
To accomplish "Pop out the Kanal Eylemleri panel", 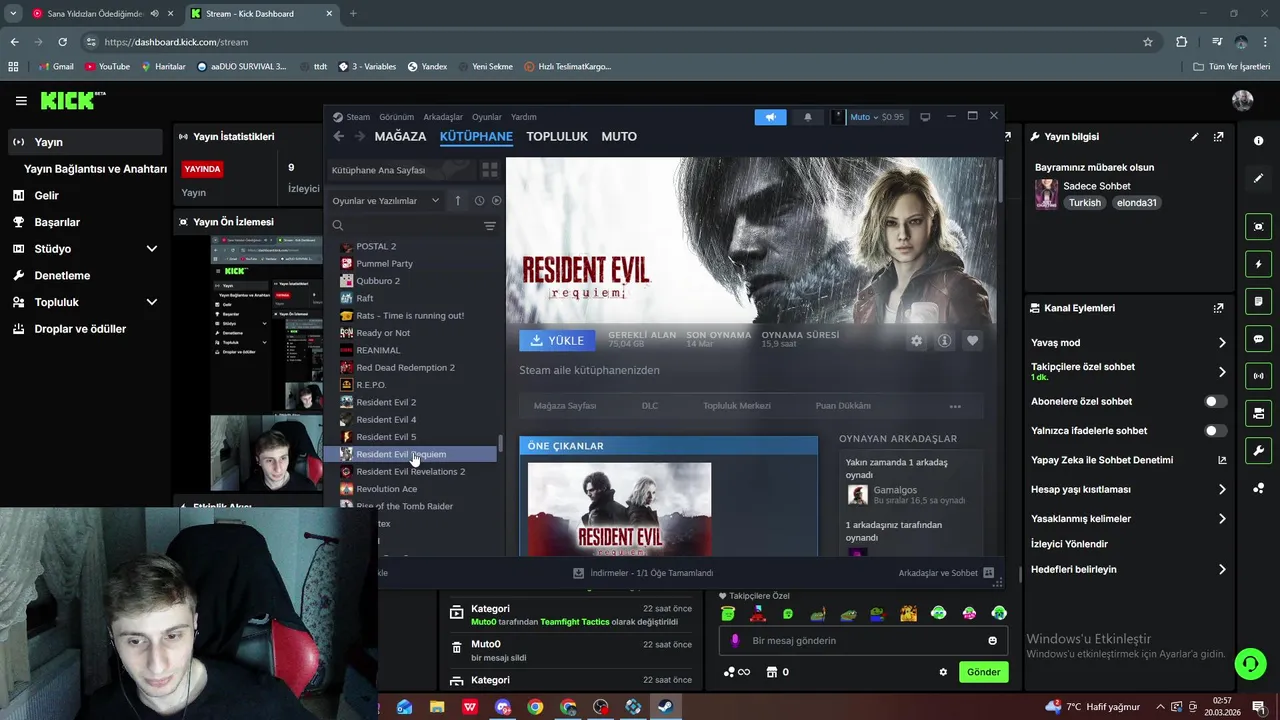I will [1218, 308].
